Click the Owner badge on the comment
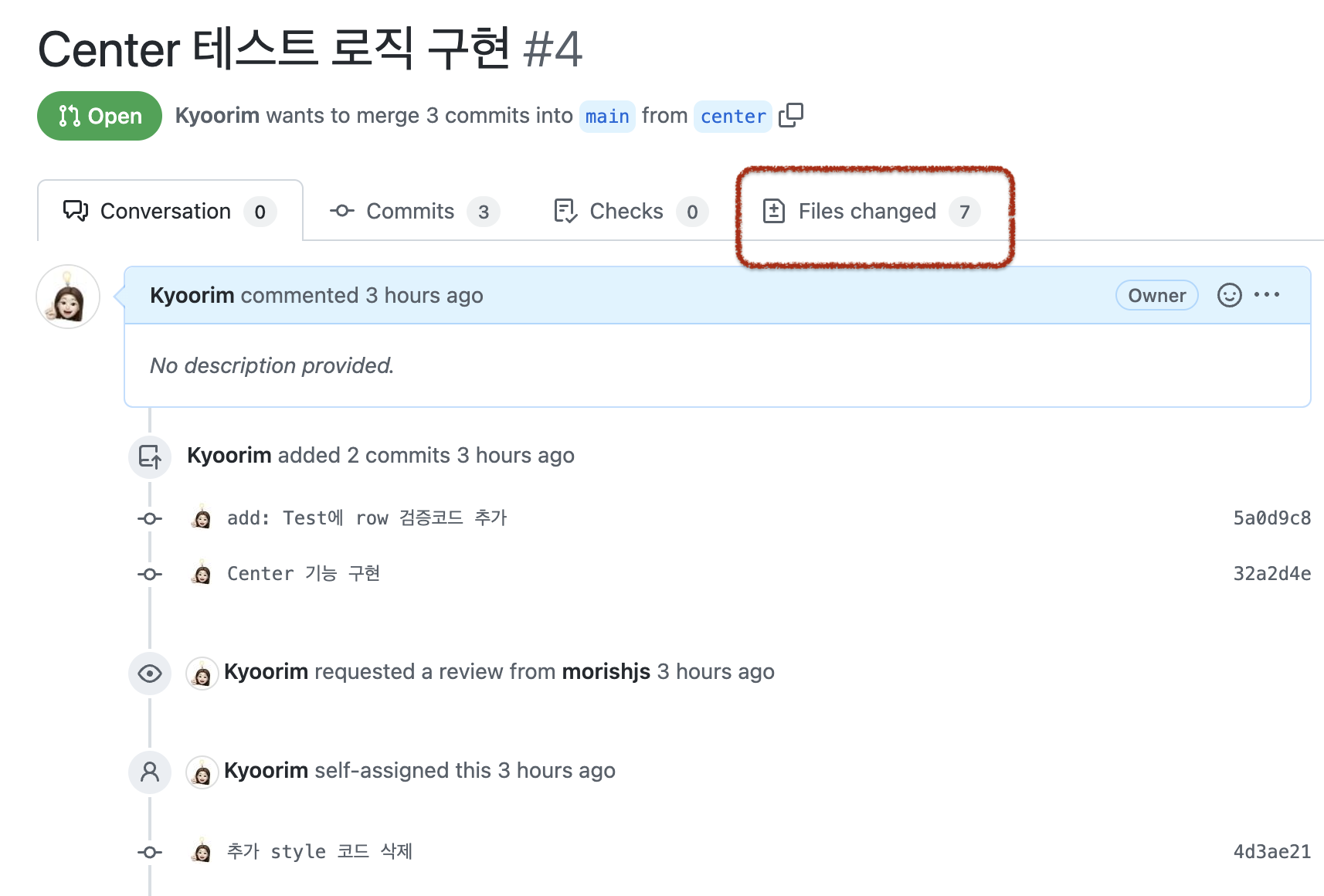This screenshot has width=1324, height=896. pyautogui.click(x=1156, y=295)
